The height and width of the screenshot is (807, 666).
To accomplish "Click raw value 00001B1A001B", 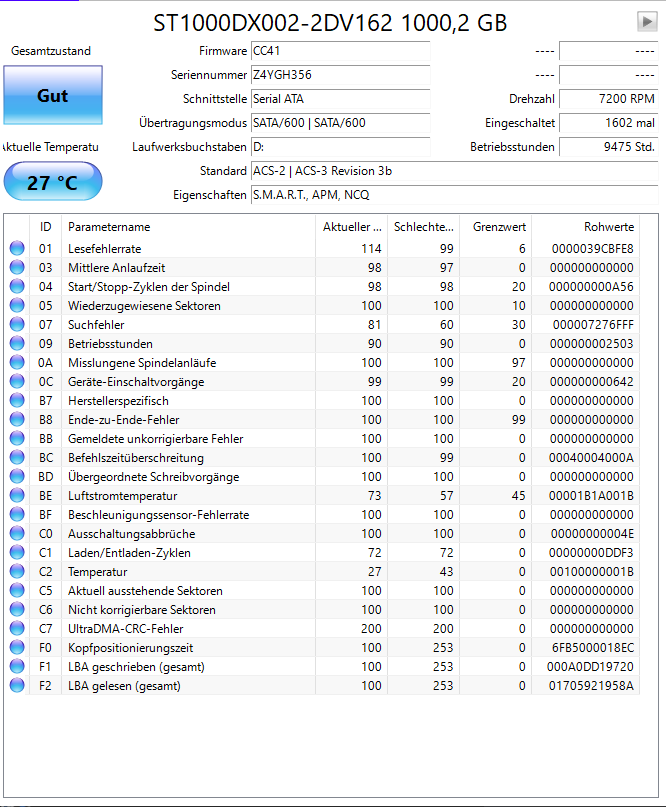I will 591,496.
